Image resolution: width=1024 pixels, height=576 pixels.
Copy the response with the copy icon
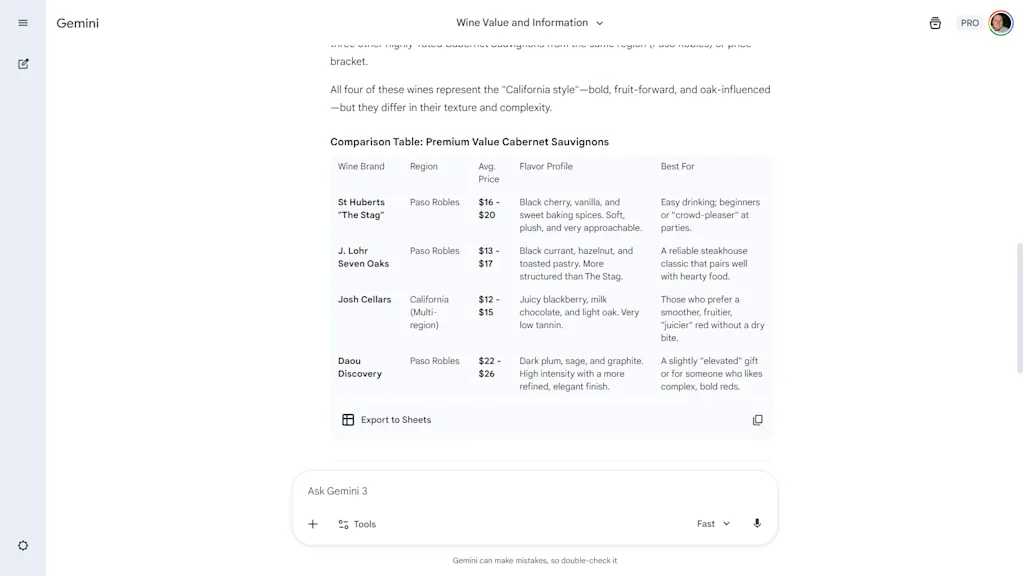click(x=758, y=419)
